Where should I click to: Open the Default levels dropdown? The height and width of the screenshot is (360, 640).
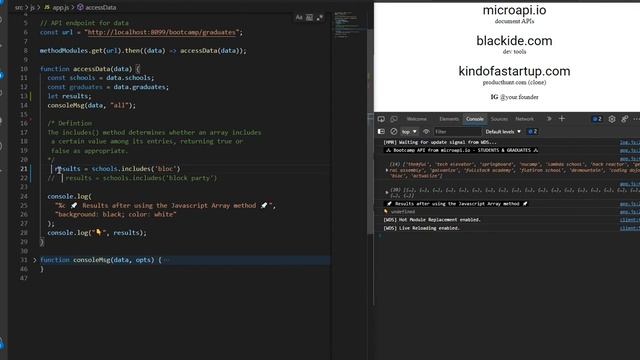click(503, 131)
